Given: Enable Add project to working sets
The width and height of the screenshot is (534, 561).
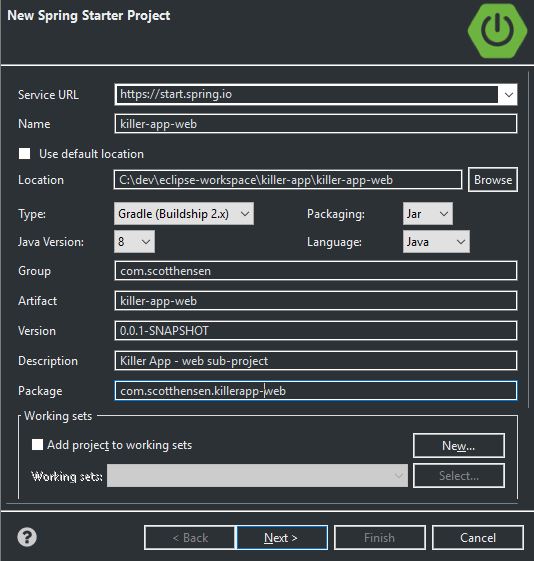Looking at the screenshot, I should click(x=37, y=445).
